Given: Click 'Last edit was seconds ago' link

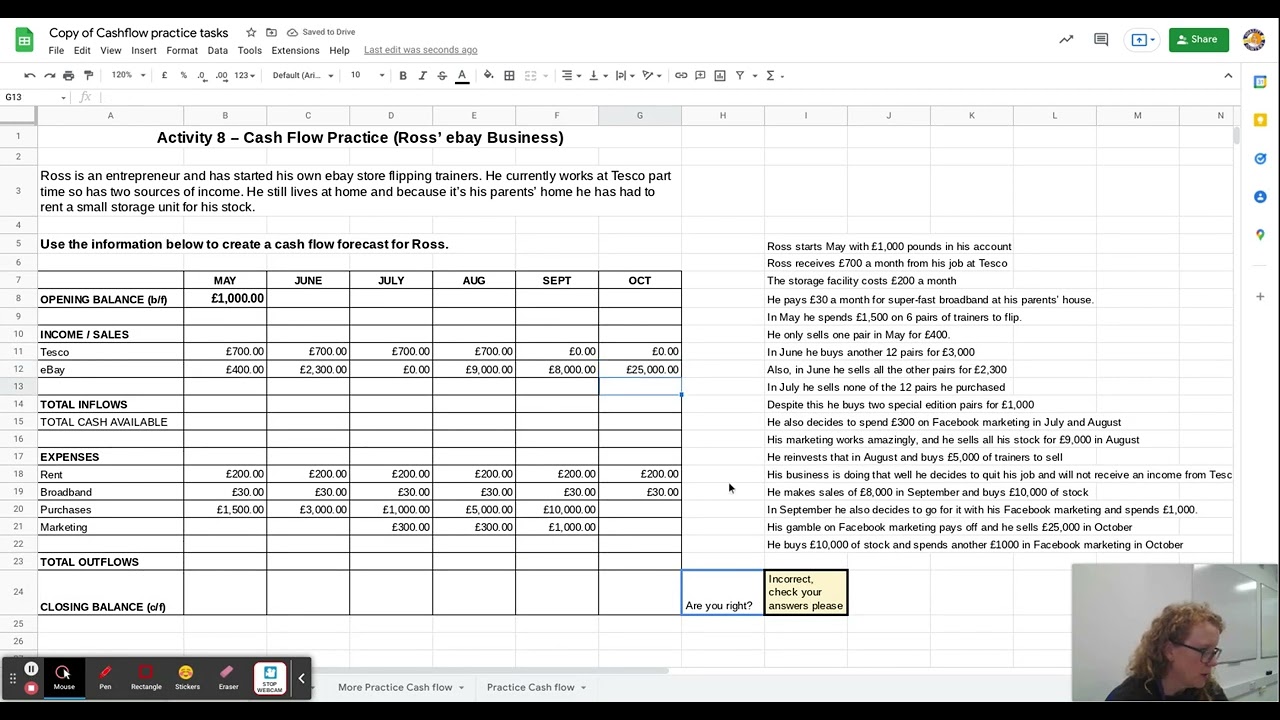Looking at the screenshot, I should (x=420, y=50).
